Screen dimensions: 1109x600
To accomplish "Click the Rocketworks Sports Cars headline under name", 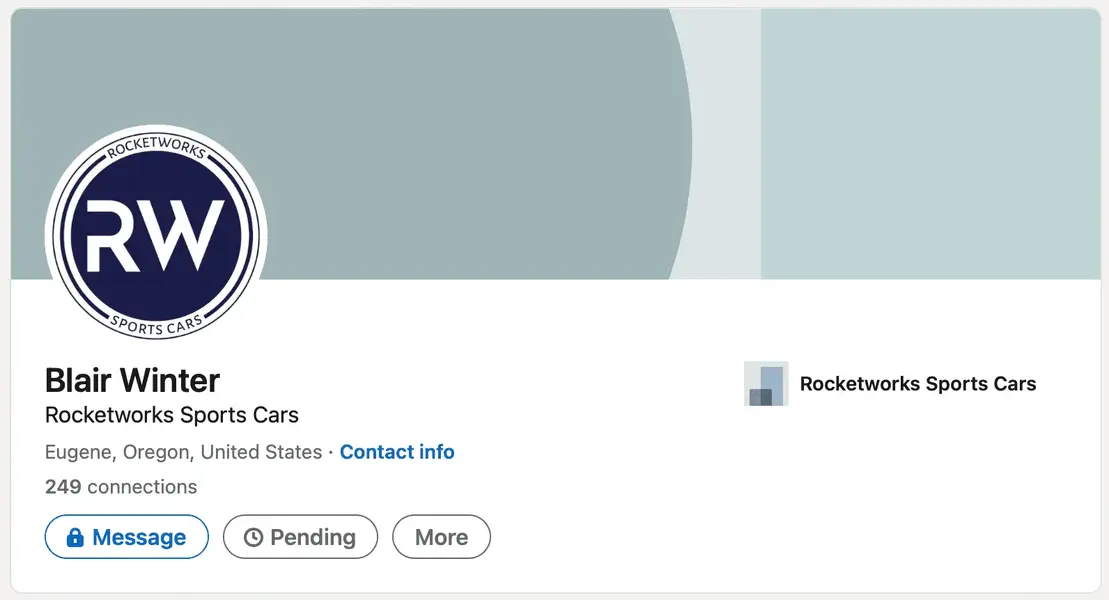I will tap(172, 415).
